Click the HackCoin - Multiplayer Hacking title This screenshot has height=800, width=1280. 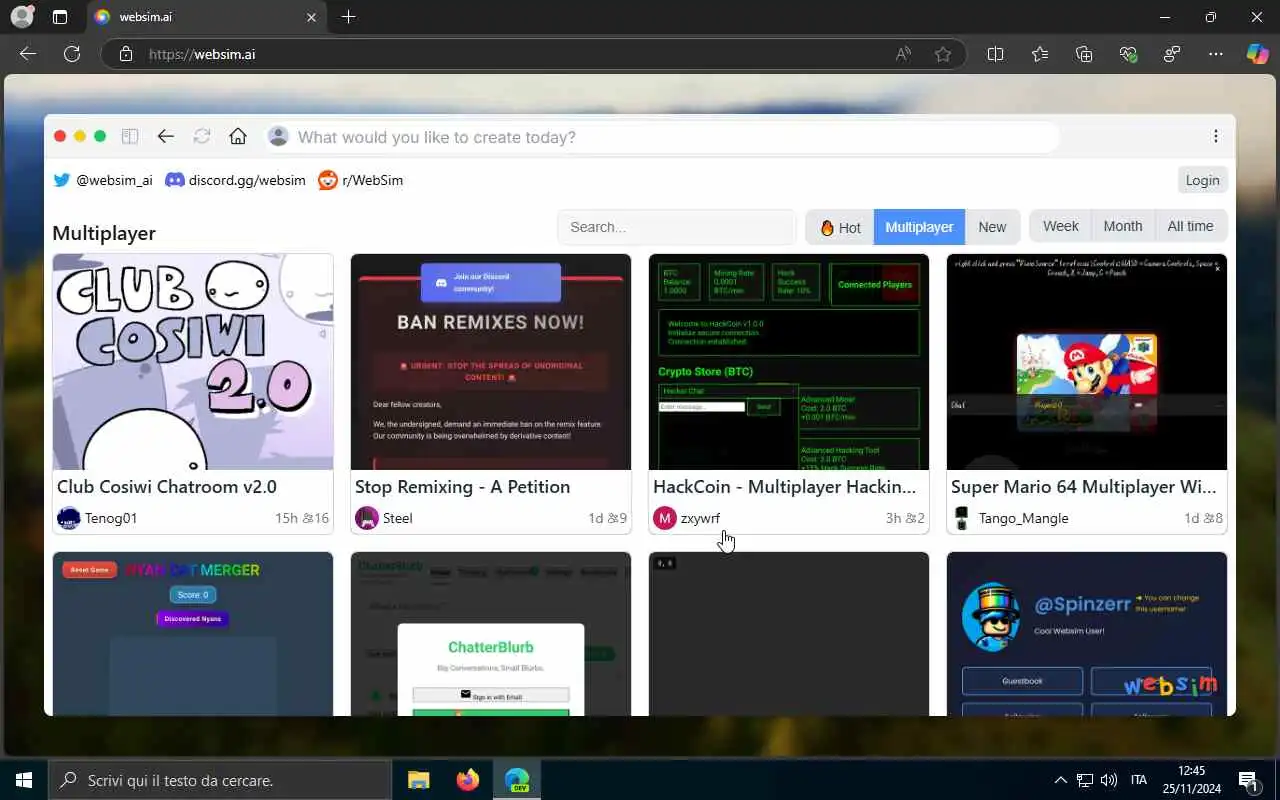(x=785, y=487)
